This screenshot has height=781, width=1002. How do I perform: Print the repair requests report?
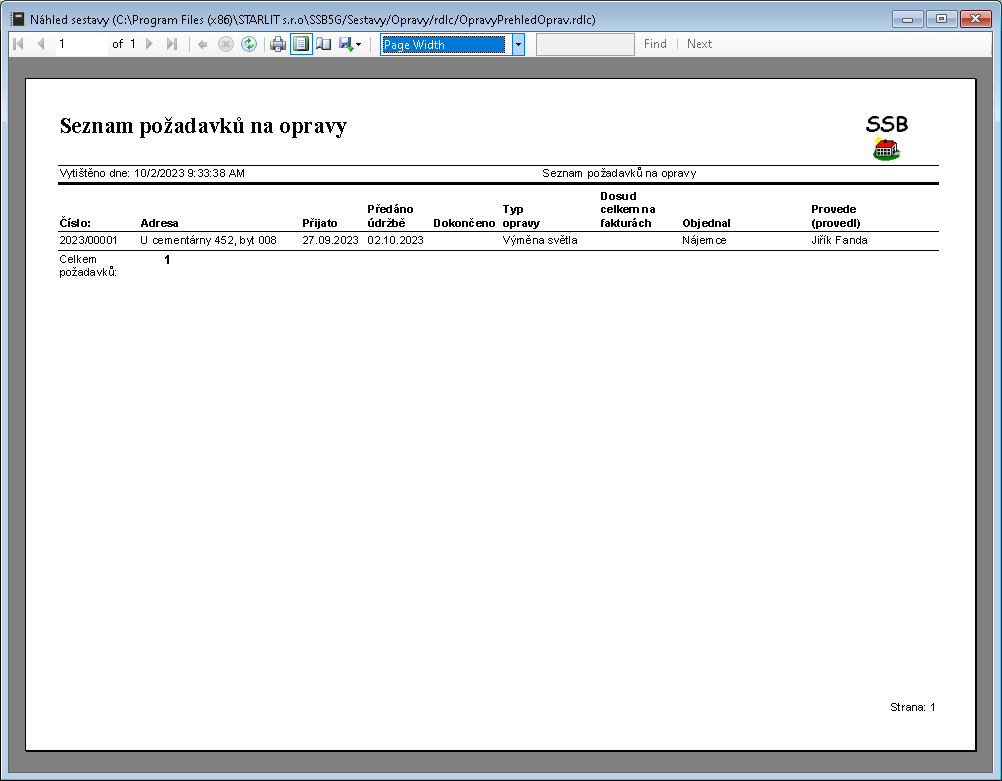(x=278, y=44)
